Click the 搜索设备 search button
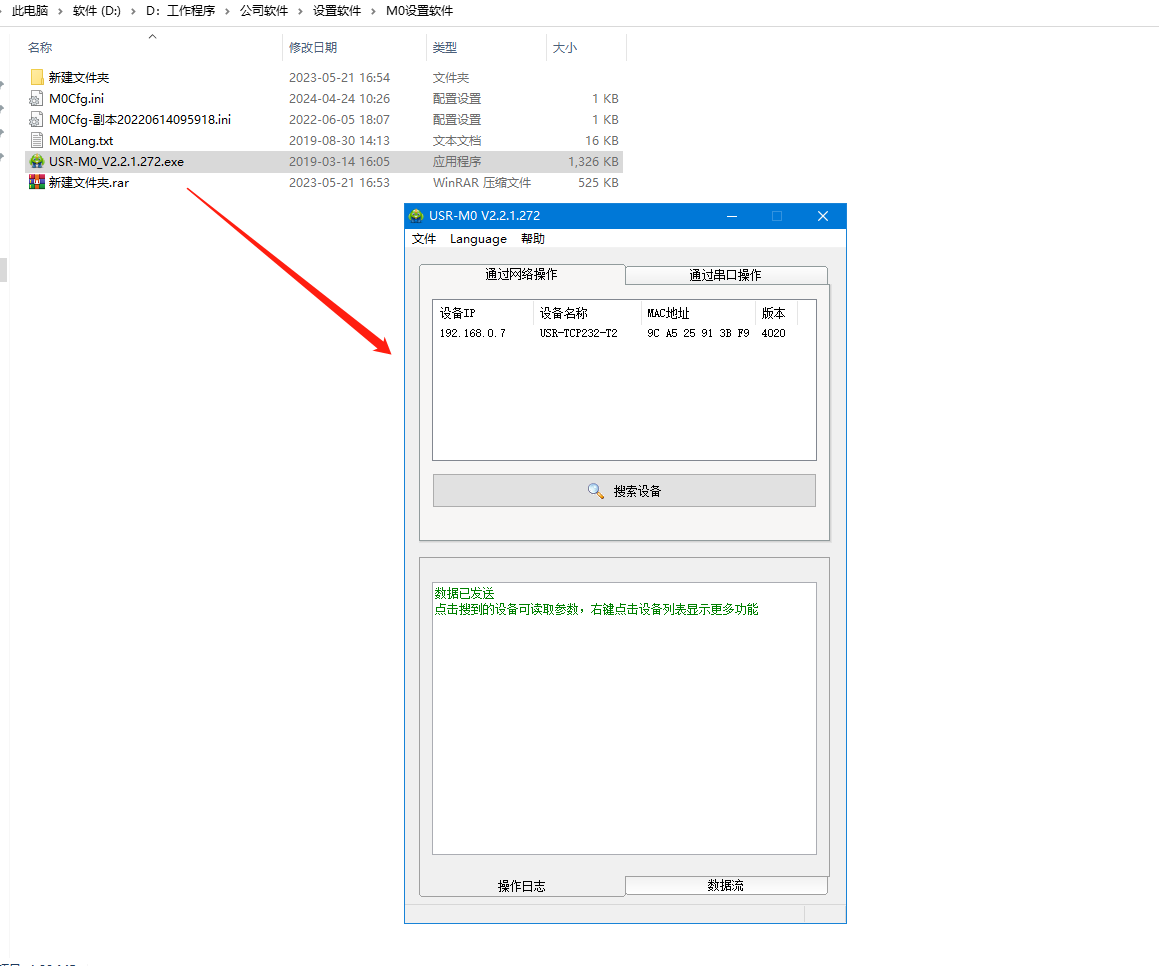 pyautogui.click(x=624, y=491)
